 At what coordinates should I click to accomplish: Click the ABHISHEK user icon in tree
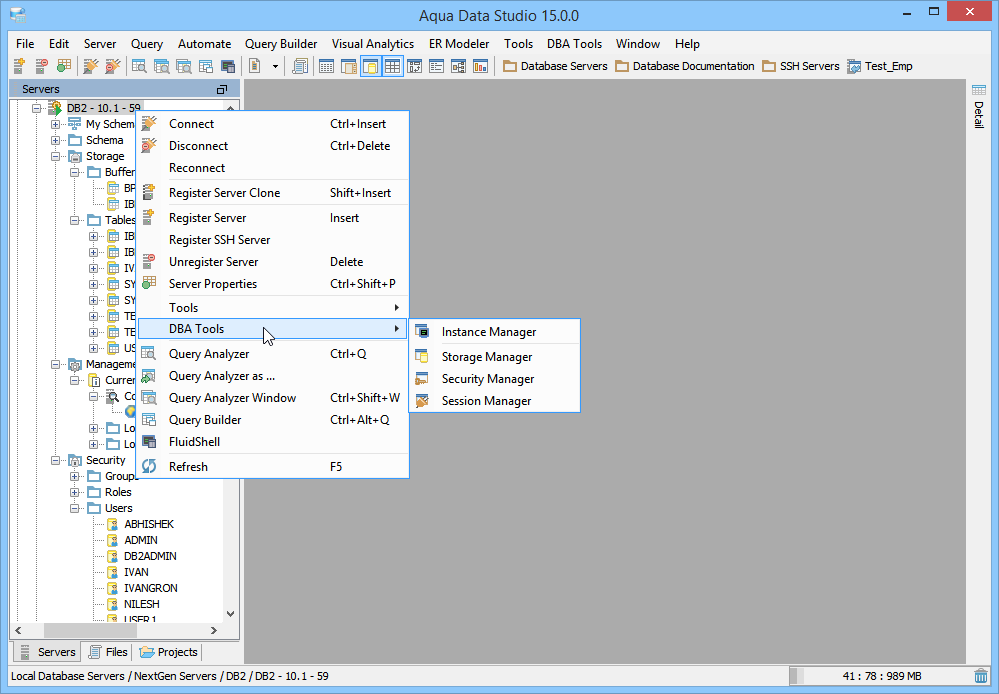coord(113,524)
